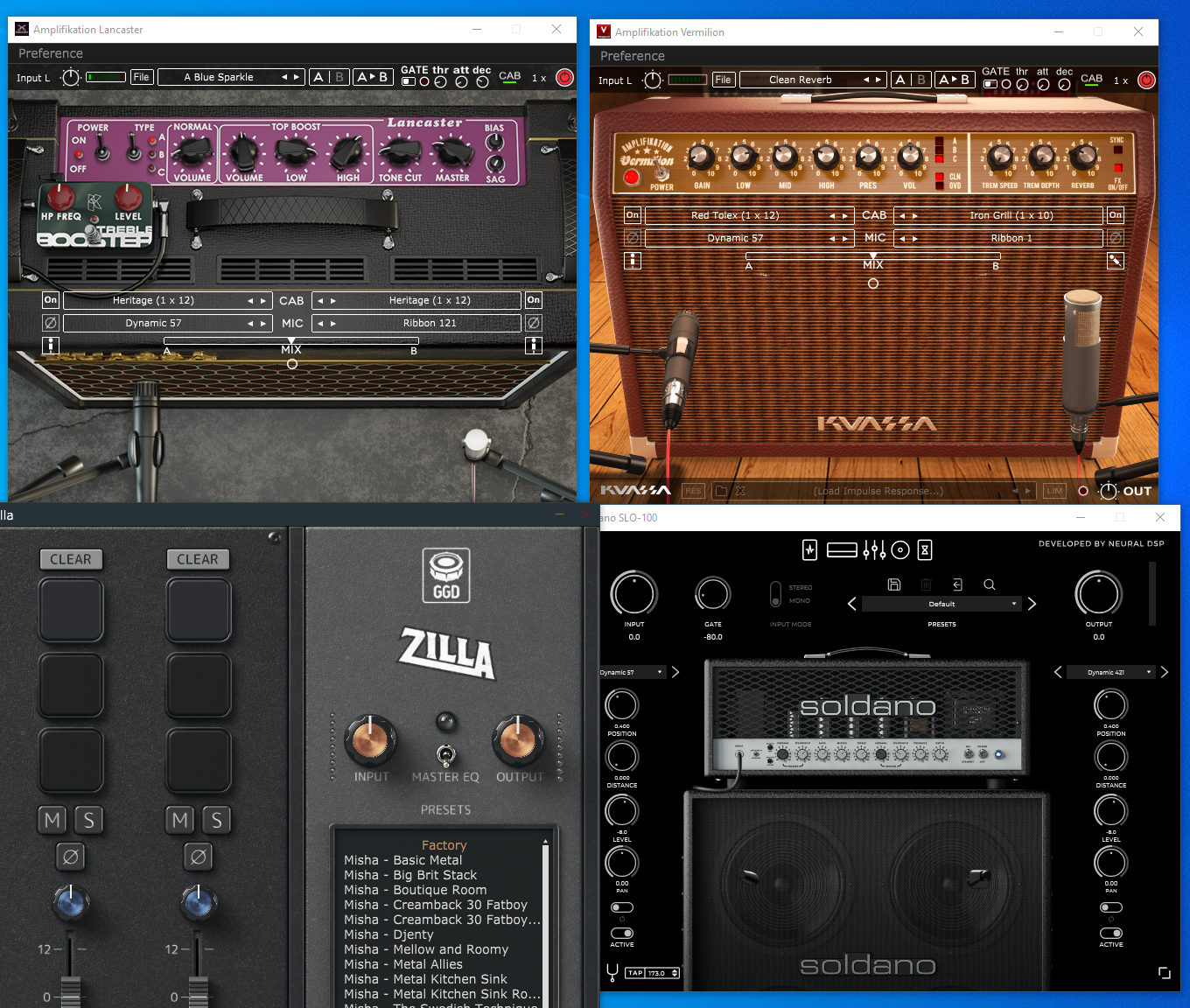Toggle Lancaster cab B On switch
The image size is (1190, 1008).
[534, 300]
